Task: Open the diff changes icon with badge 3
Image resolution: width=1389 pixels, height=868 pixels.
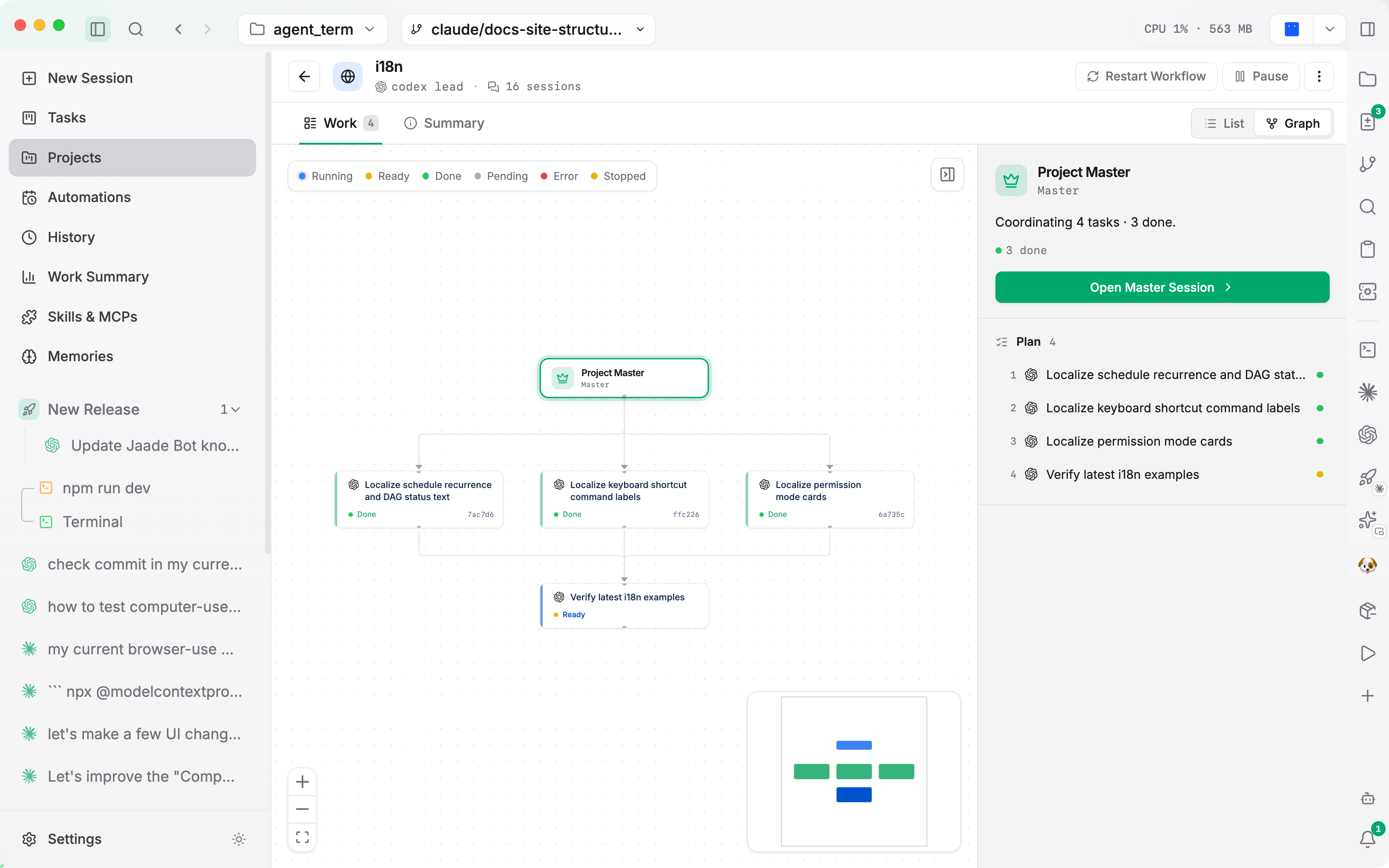Action: (1367, 122)
